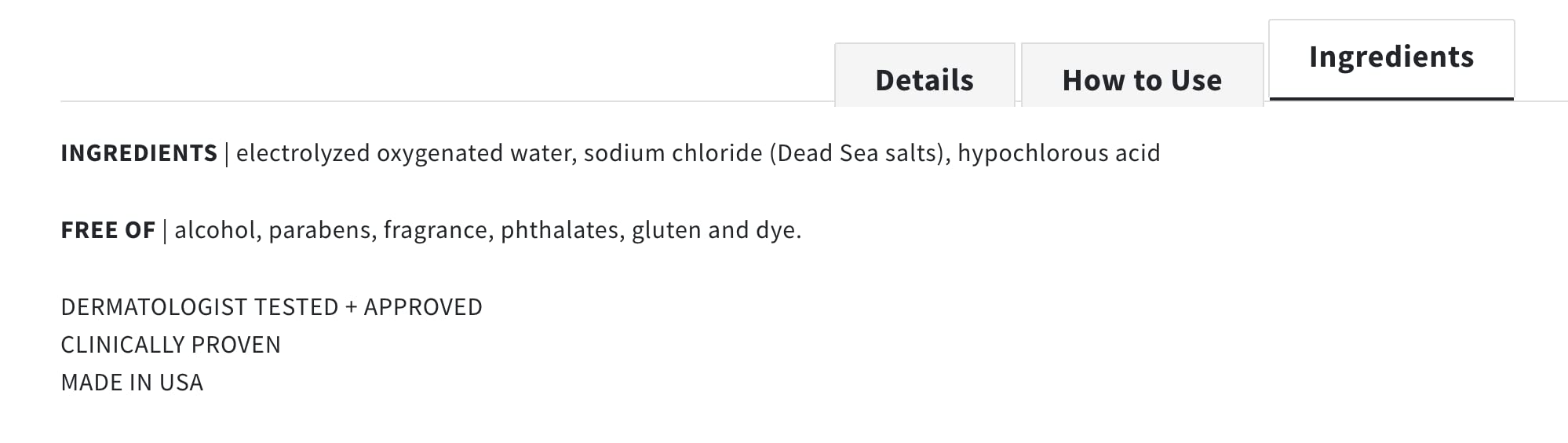This screenshot has height=443, width=1568.
Task: Click the MADE IN USA line
Action: [x=132, y=383]
